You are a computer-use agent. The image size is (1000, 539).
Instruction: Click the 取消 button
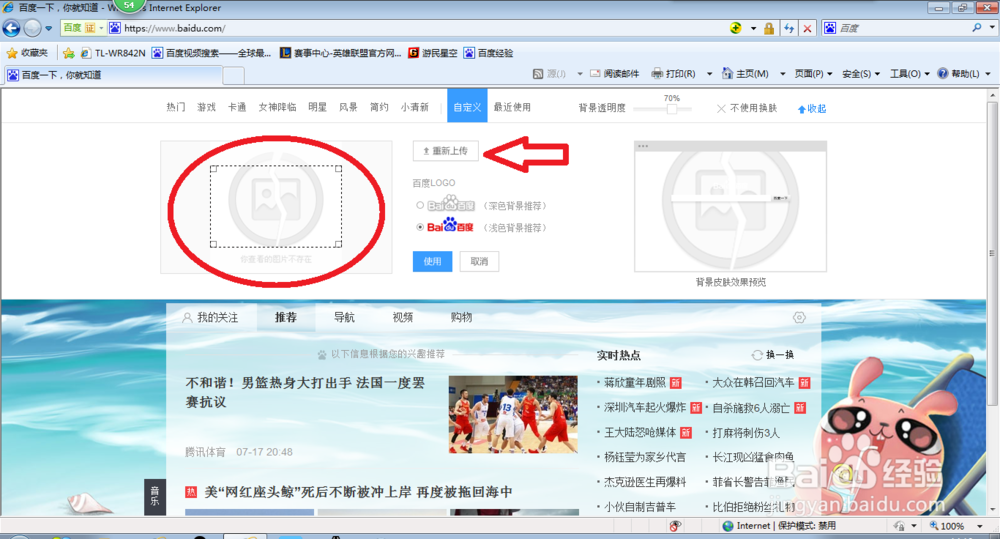point(479,262)
